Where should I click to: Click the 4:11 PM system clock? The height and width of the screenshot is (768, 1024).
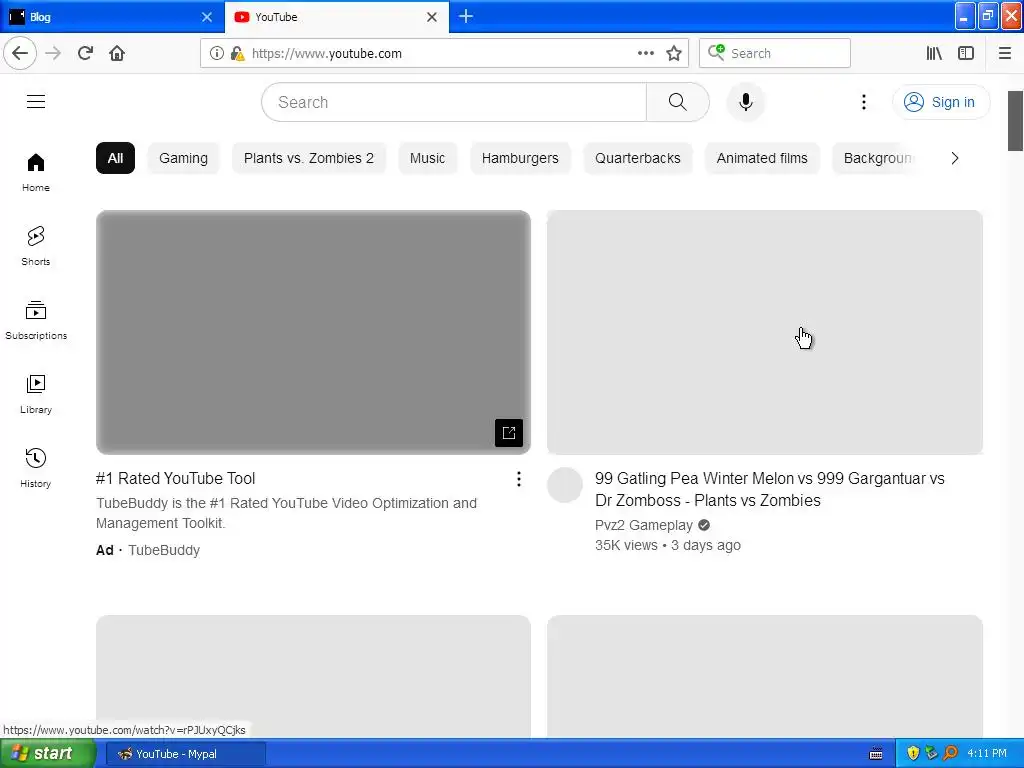coord(987,754)
